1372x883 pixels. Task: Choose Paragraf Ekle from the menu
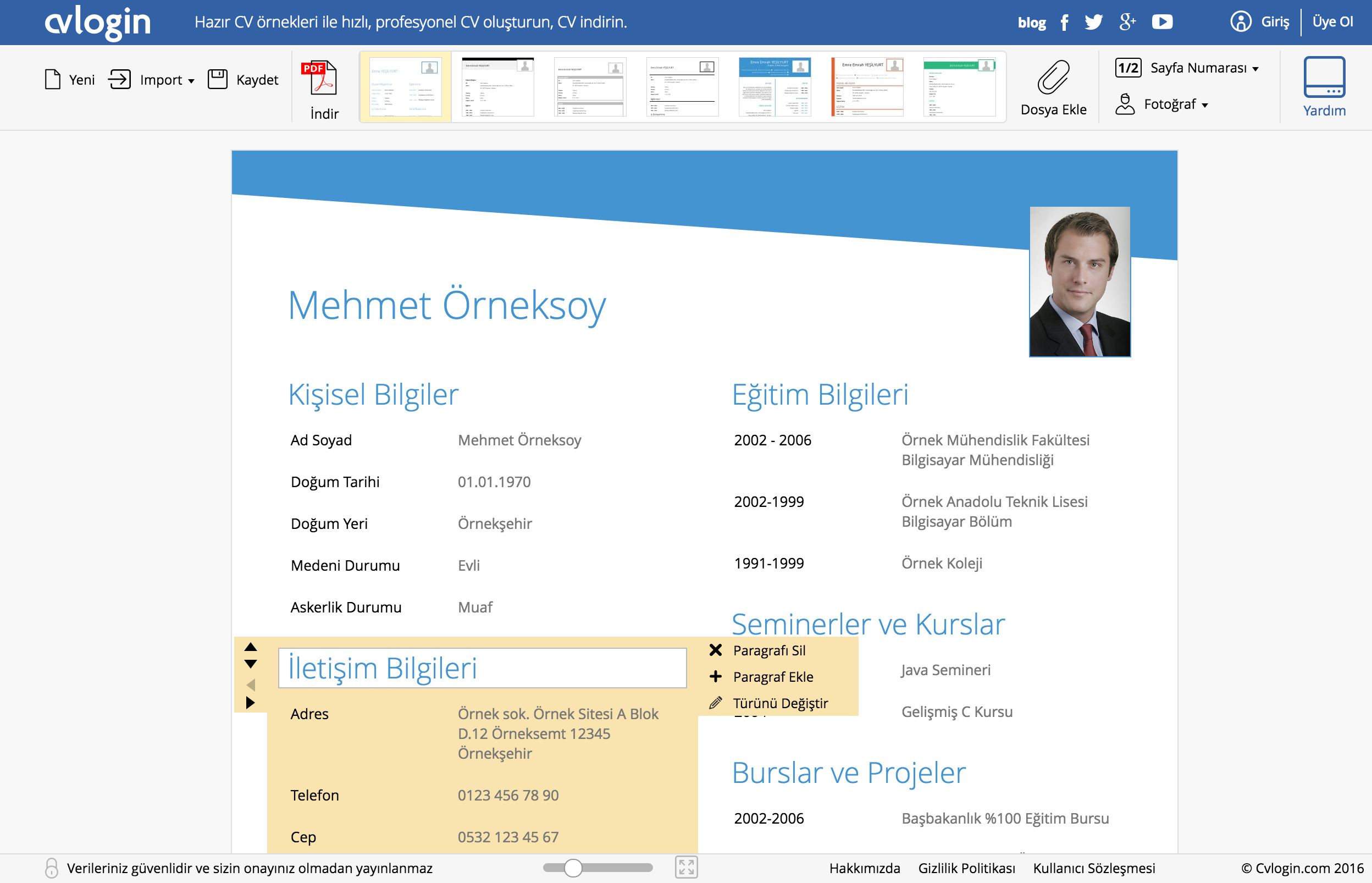(773, 677)
